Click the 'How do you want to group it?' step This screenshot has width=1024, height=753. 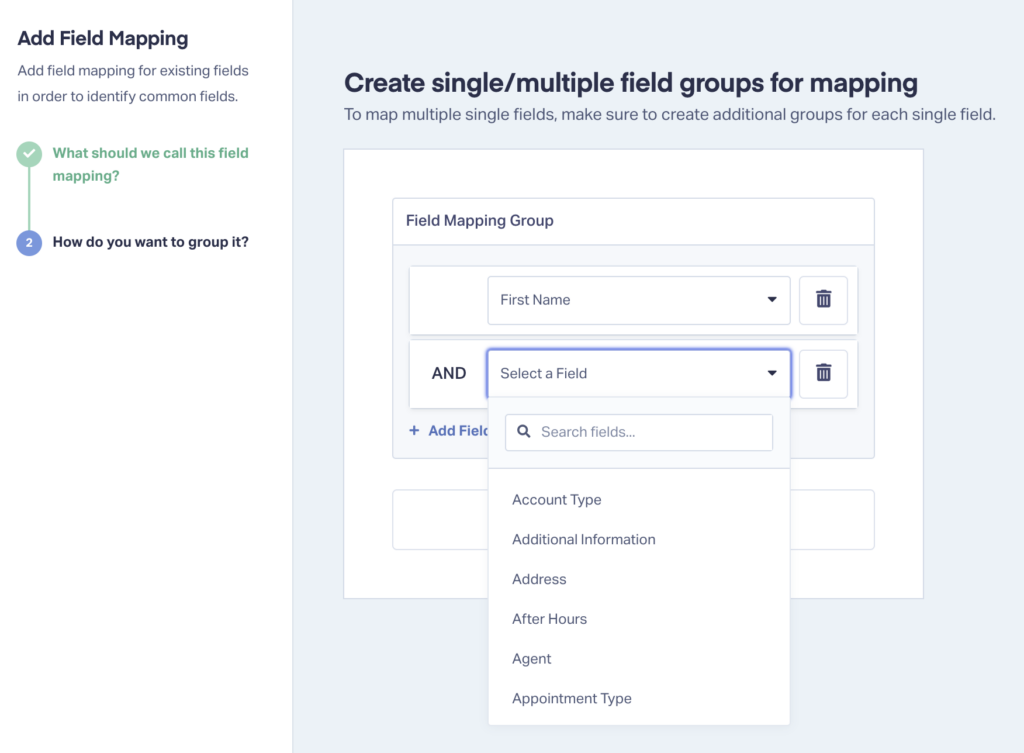[x=150, y=242]
